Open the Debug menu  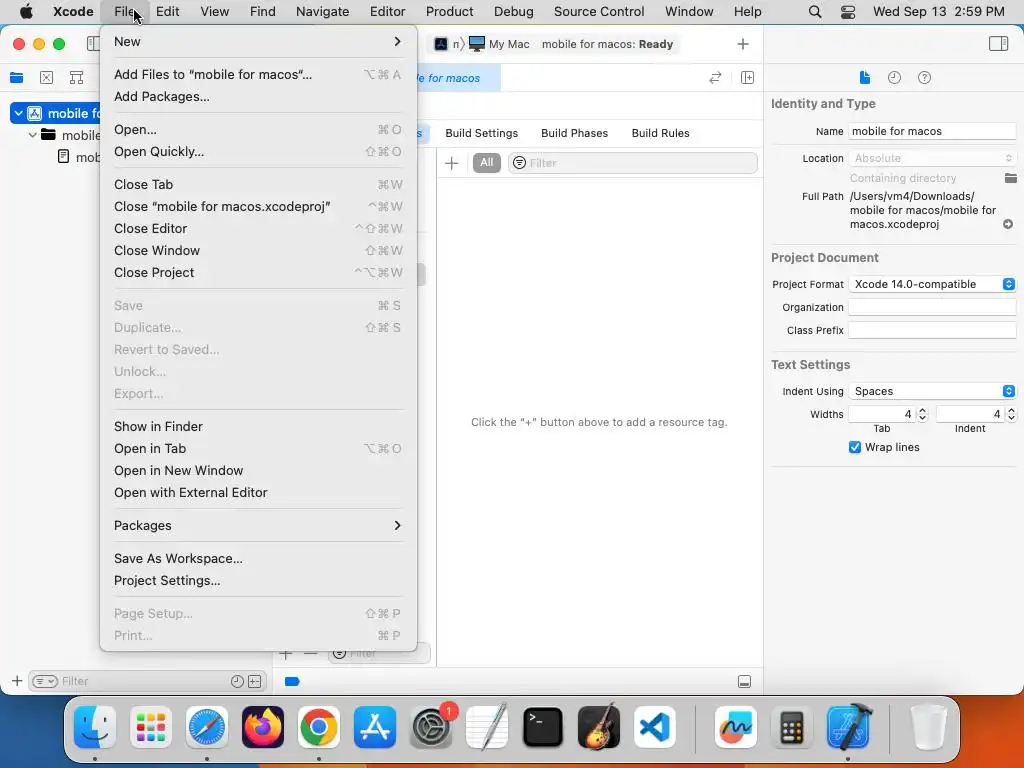(513, 12)
